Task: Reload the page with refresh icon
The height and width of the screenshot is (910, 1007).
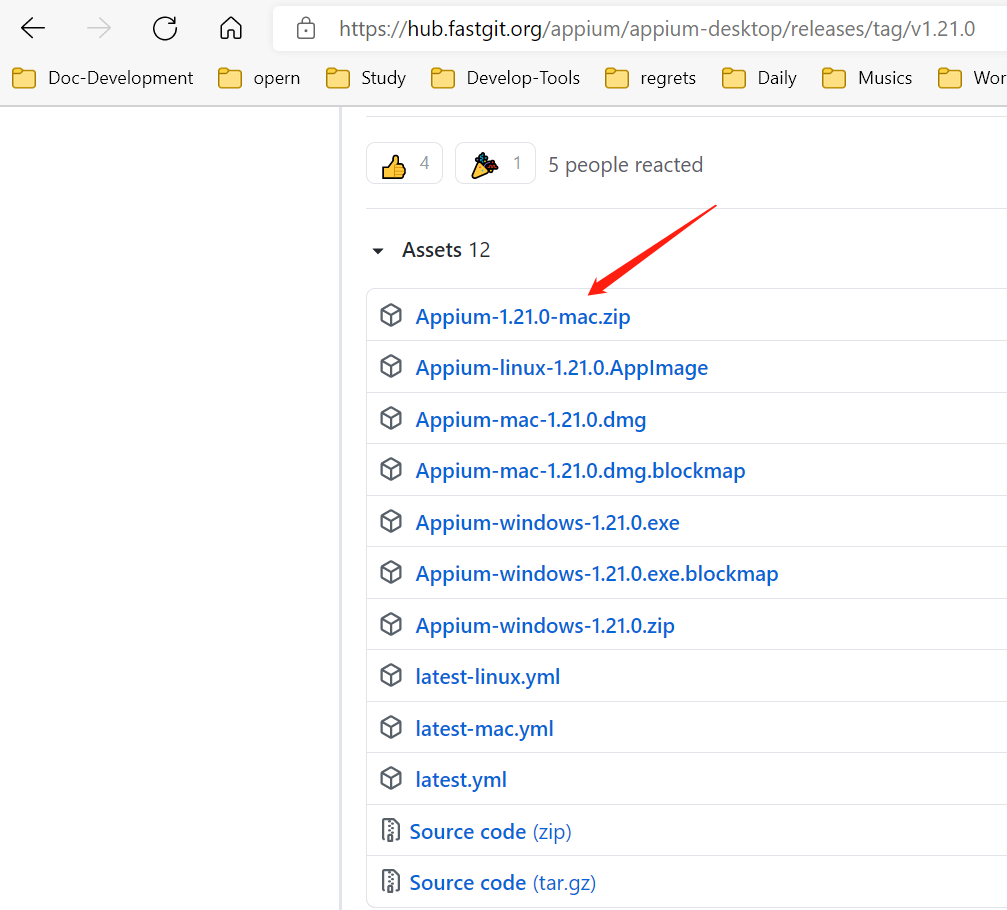Action: tap(165, 28)
